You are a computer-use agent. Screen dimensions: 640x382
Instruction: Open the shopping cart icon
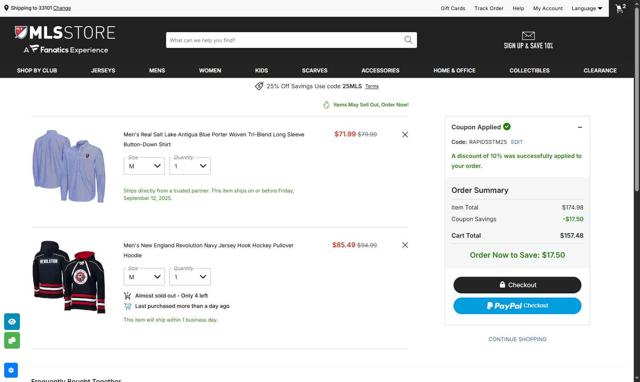[x=620, y=8]
